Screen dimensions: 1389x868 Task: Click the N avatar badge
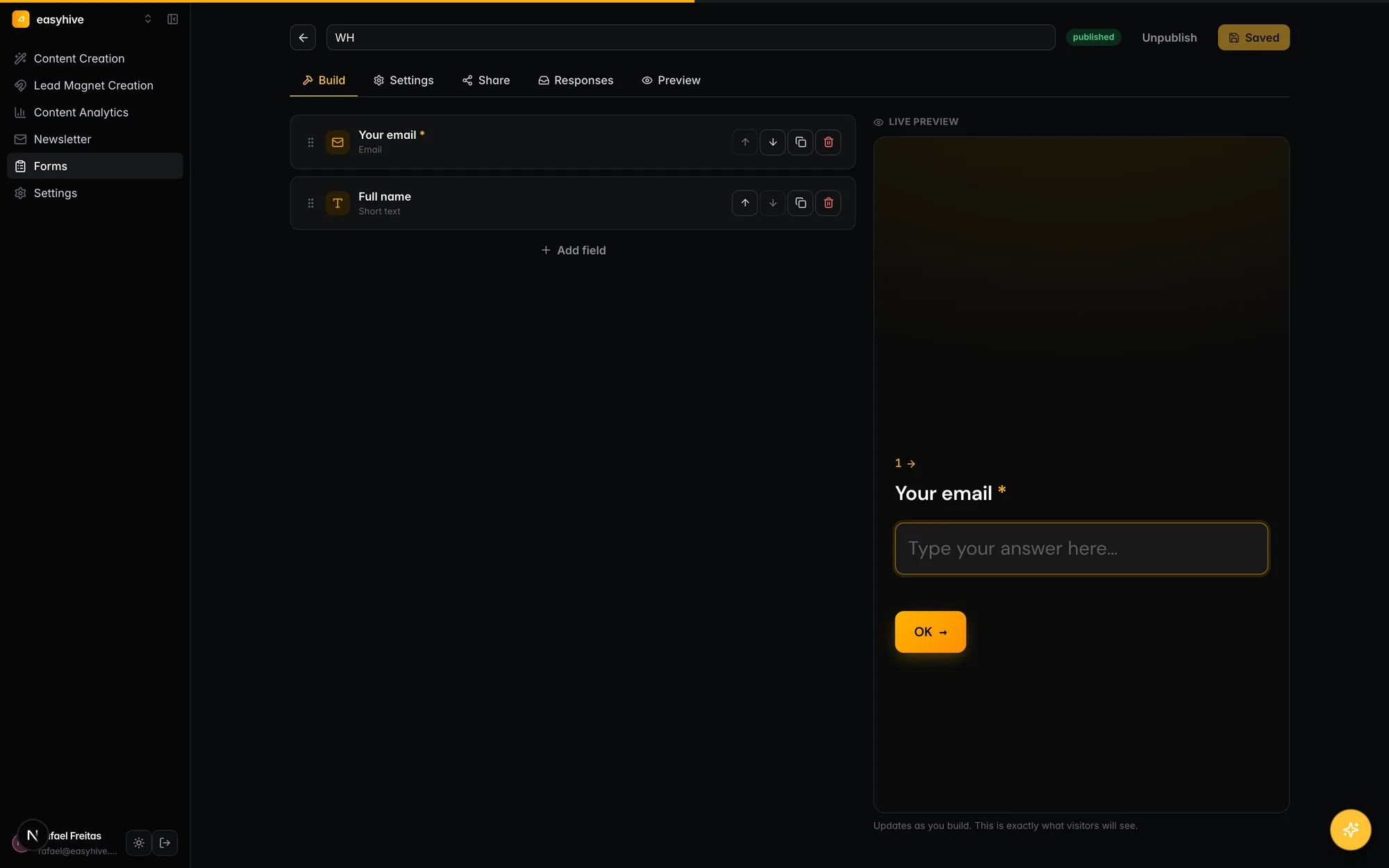tap(33, 835)
